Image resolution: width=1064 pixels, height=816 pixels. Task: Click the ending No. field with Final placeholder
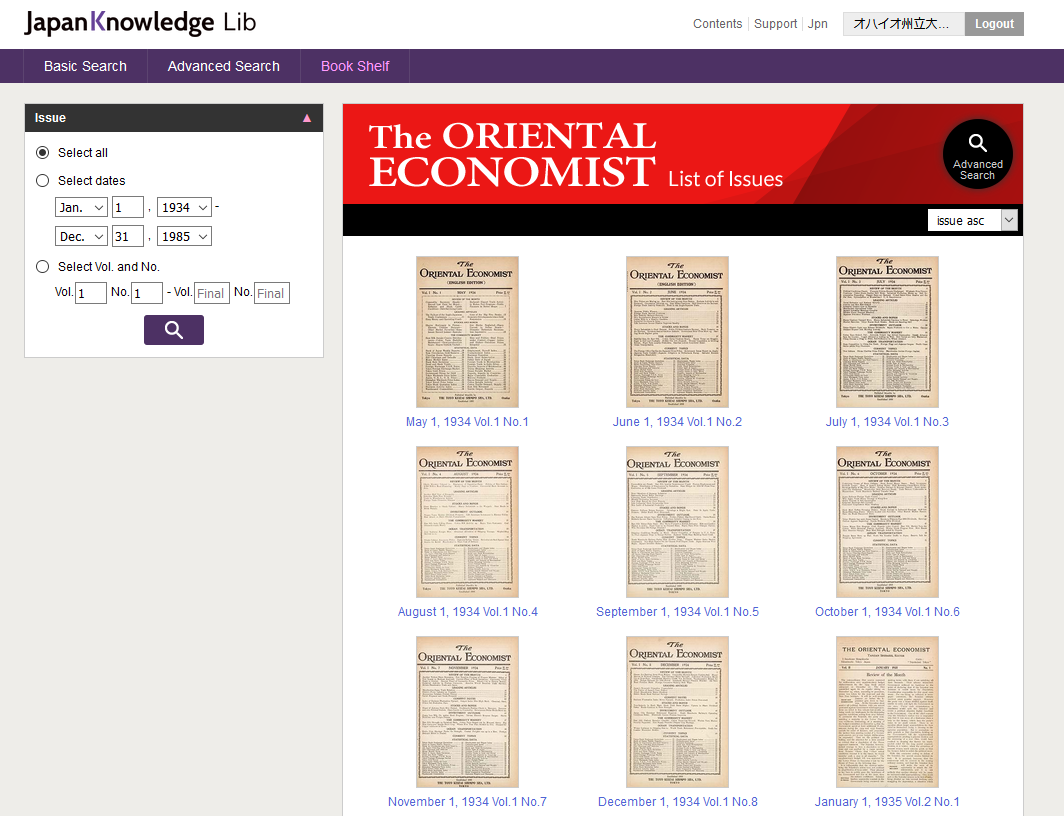[271, 293]
